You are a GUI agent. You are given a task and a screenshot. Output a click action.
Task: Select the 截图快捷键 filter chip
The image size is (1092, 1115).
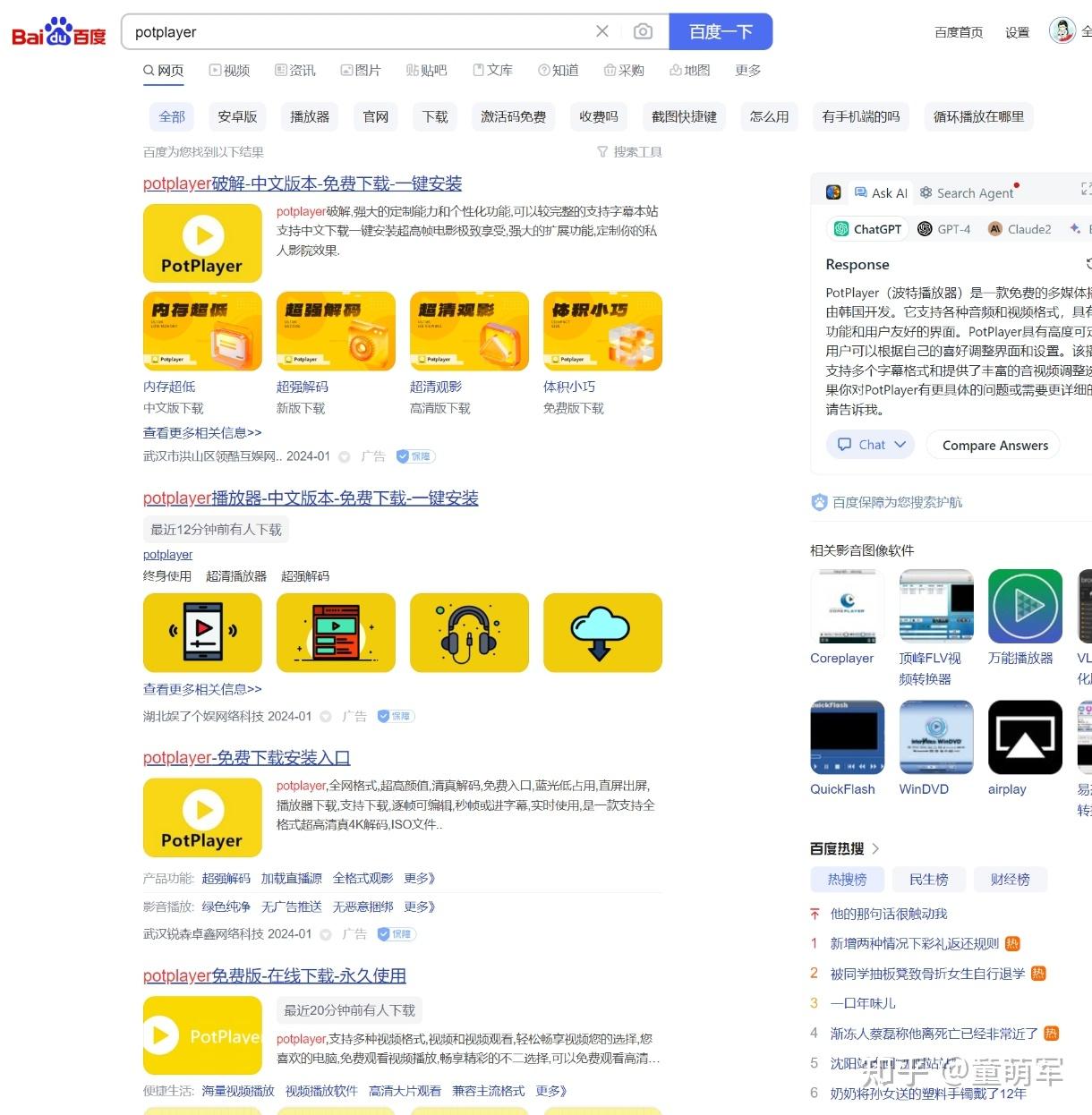point(684,116)
